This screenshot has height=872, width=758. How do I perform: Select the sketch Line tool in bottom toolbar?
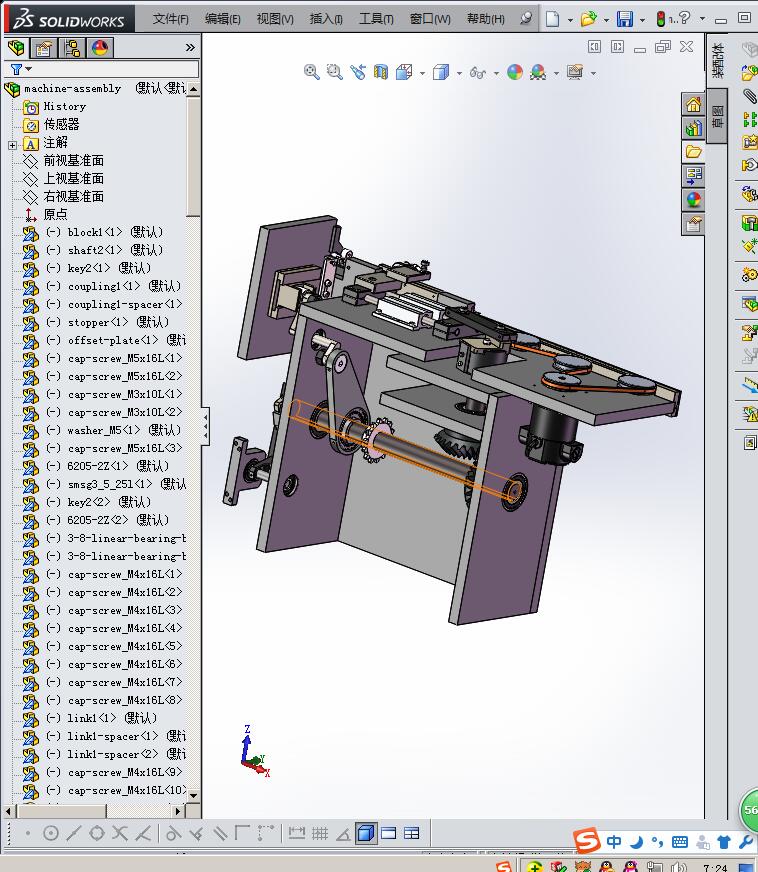[73, 833]
